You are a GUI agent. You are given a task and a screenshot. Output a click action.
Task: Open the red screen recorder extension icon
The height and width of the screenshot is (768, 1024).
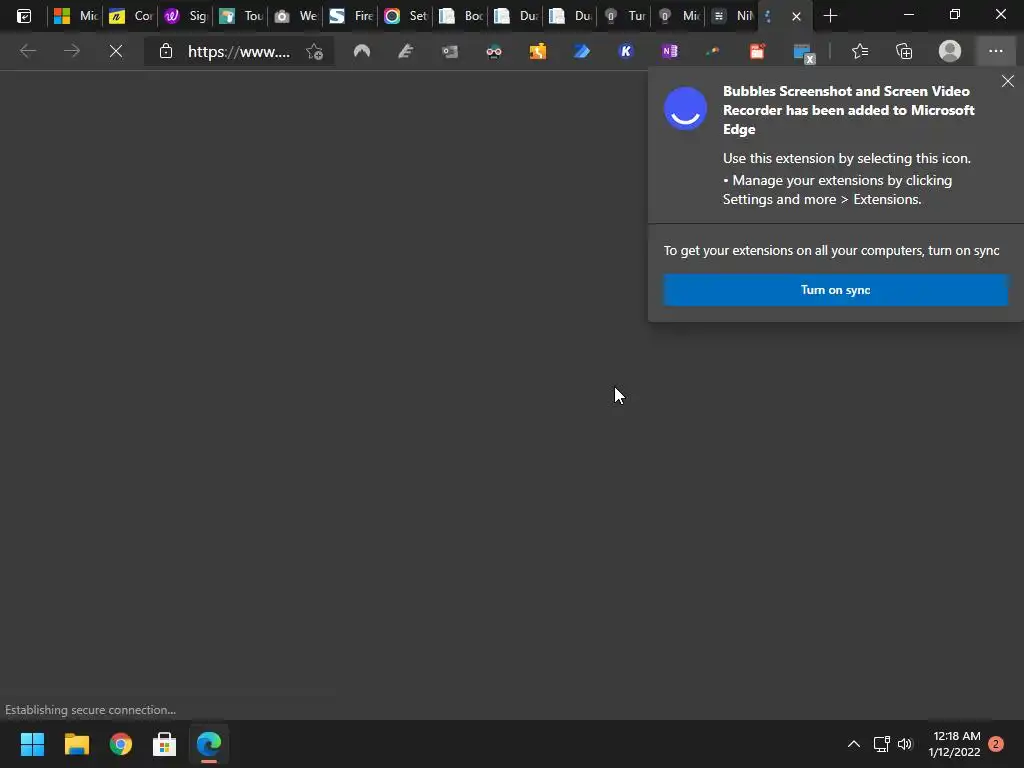758,51
